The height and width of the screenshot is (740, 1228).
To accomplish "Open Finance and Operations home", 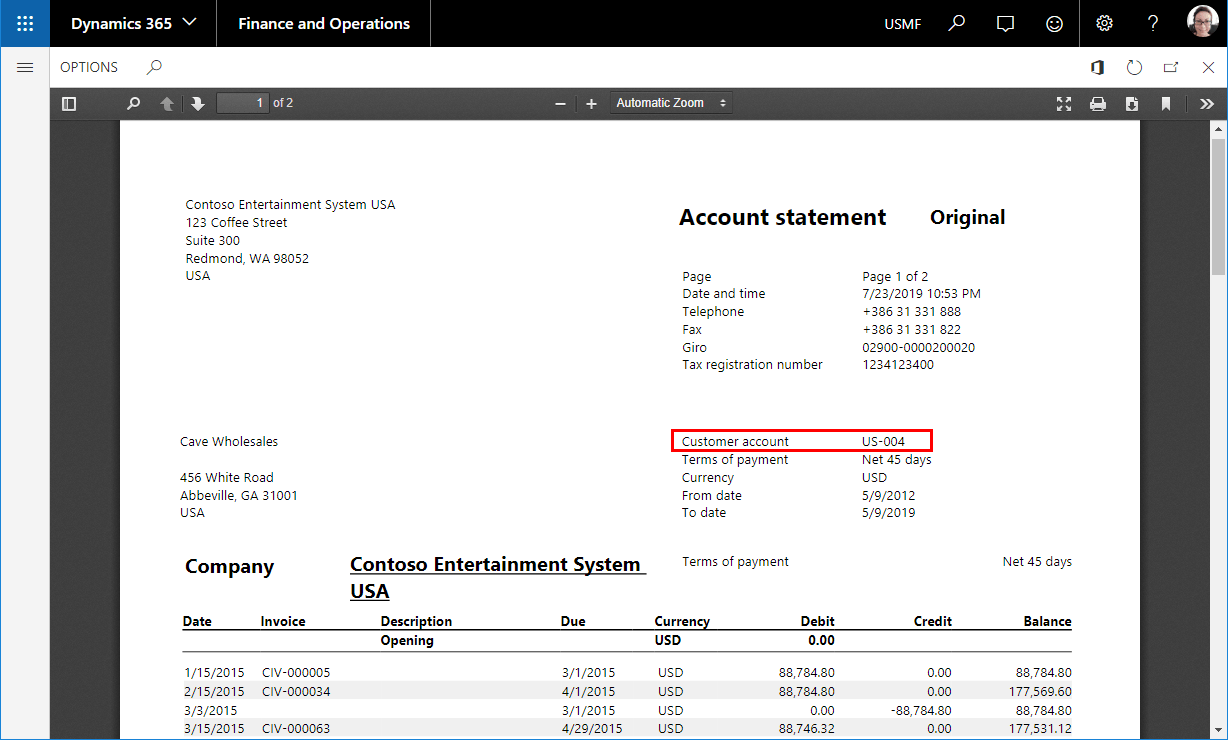I will (x=324, y=23).
